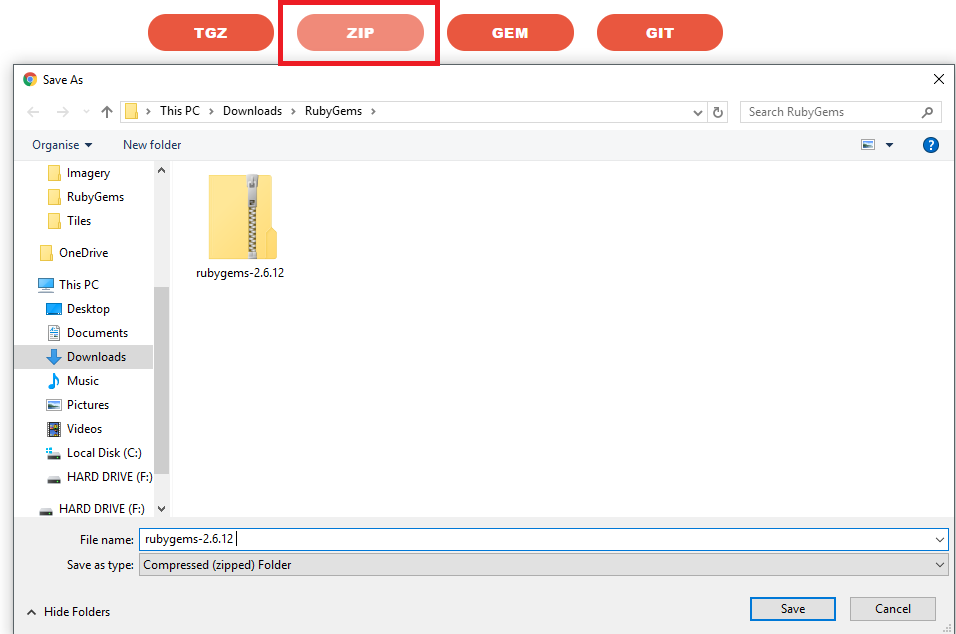Click the Save button
The height and width of the screenshot is (634, 956).
tap(793, 609)
